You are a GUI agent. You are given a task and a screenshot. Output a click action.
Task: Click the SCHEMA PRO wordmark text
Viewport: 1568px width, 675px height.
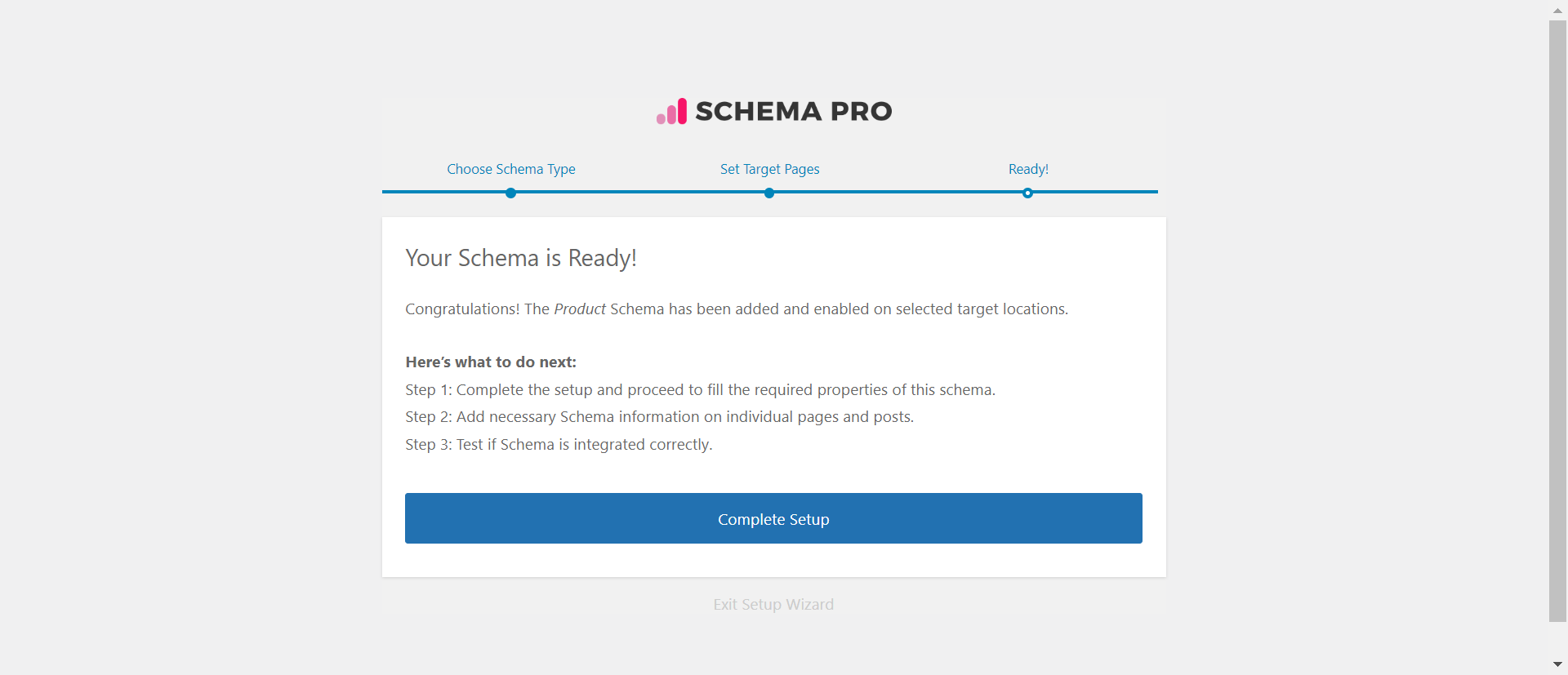[x=793, y=111]
